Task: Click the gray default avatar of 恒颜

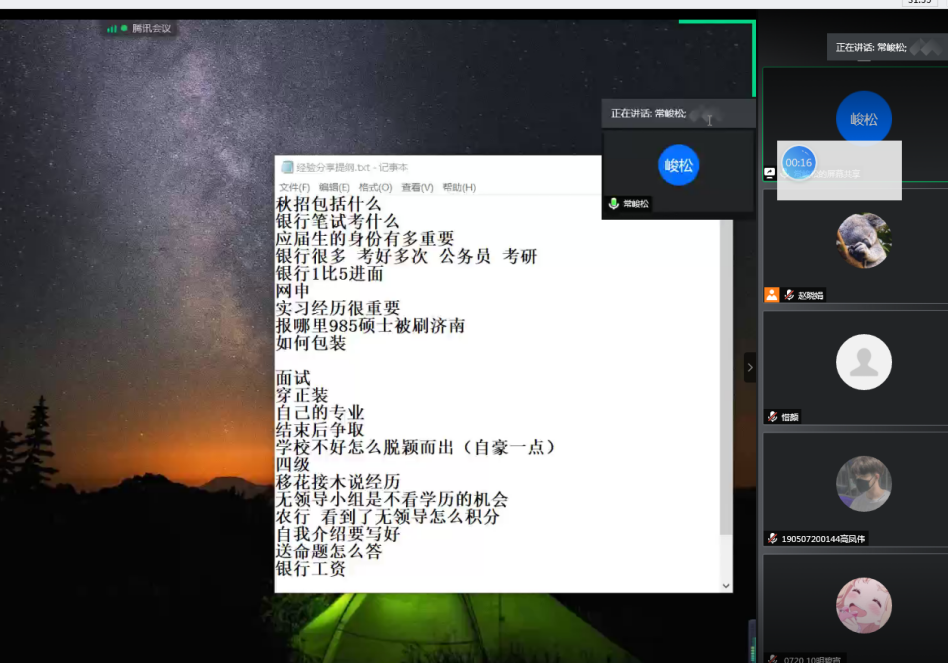Action: [x=863, y=362]
